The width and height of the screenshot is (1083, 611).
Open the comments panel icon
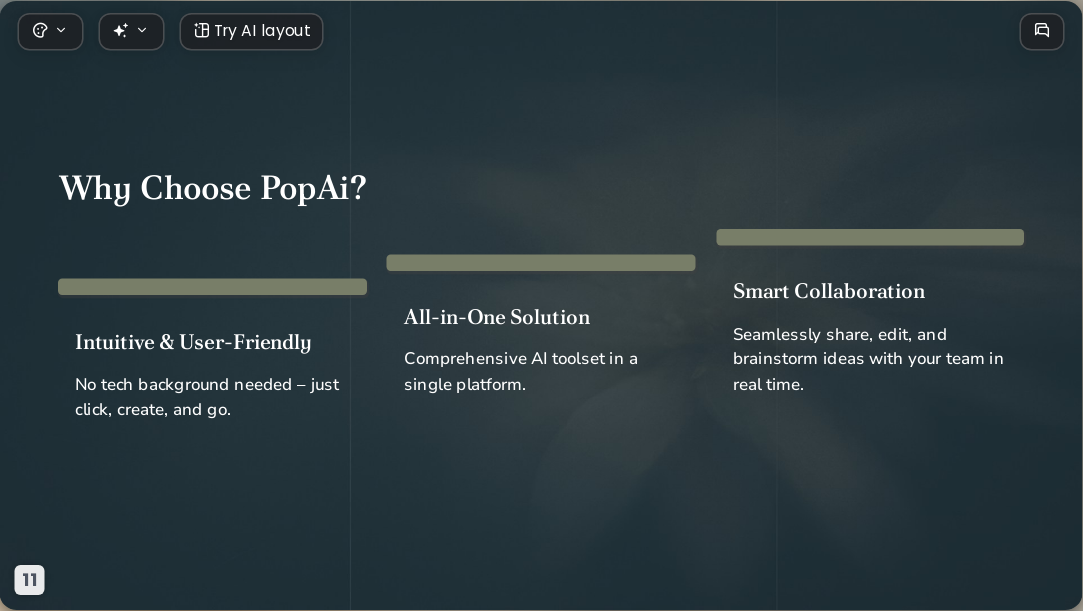pyautogui.click(x=1042, y=32)
